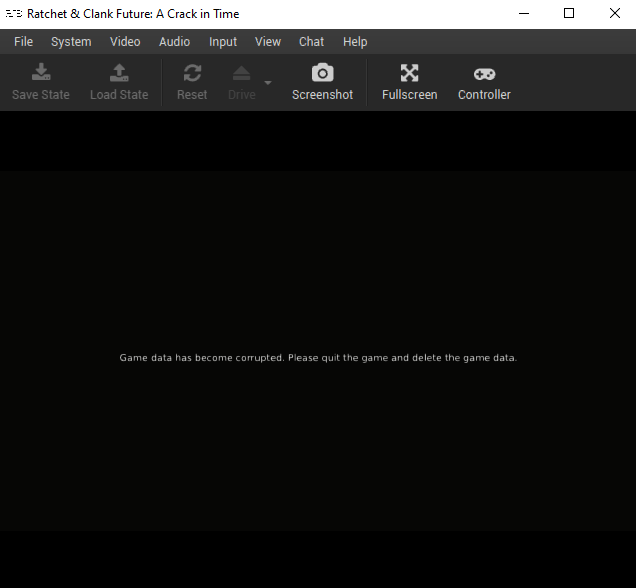Click the corrupted game data message
The width and height of the screenshot is (636, 588).
[318, 358]
